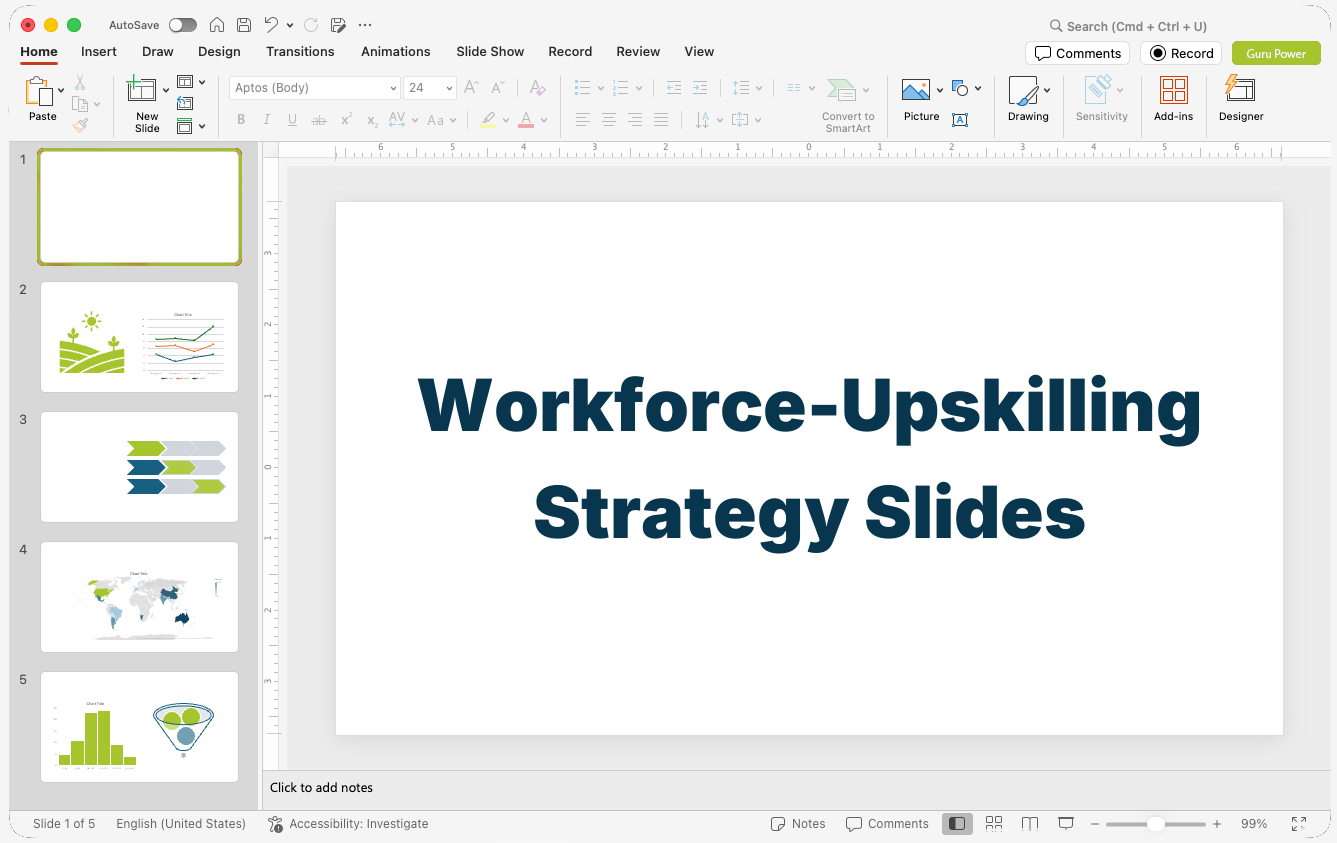Click the Record button at top right
Image resolution: width=1337 pixels, height=843 pixels.
coord(1182,53)
